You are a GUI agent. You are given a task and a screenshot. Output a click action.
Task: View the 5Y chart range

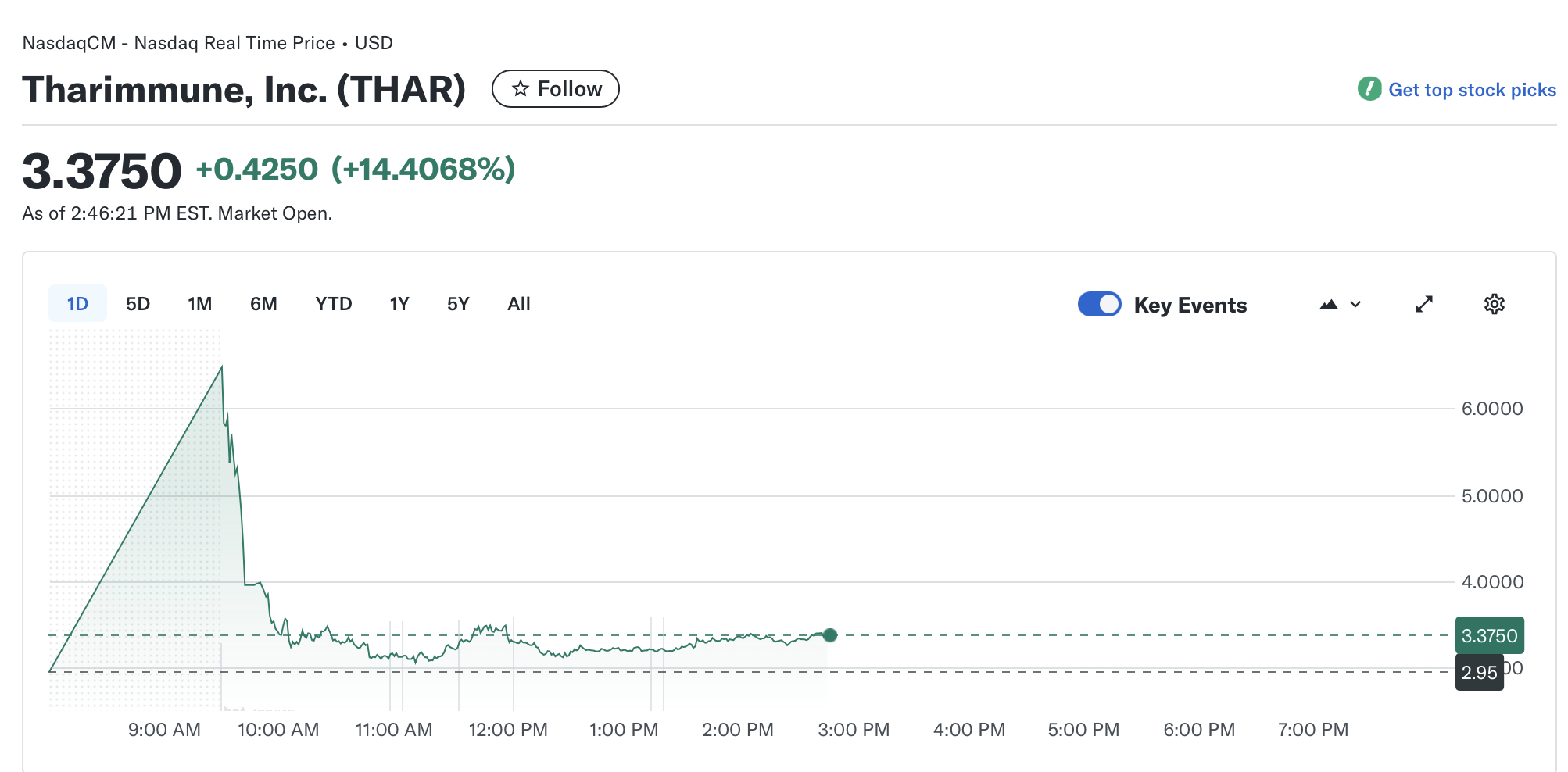point(458,304)
